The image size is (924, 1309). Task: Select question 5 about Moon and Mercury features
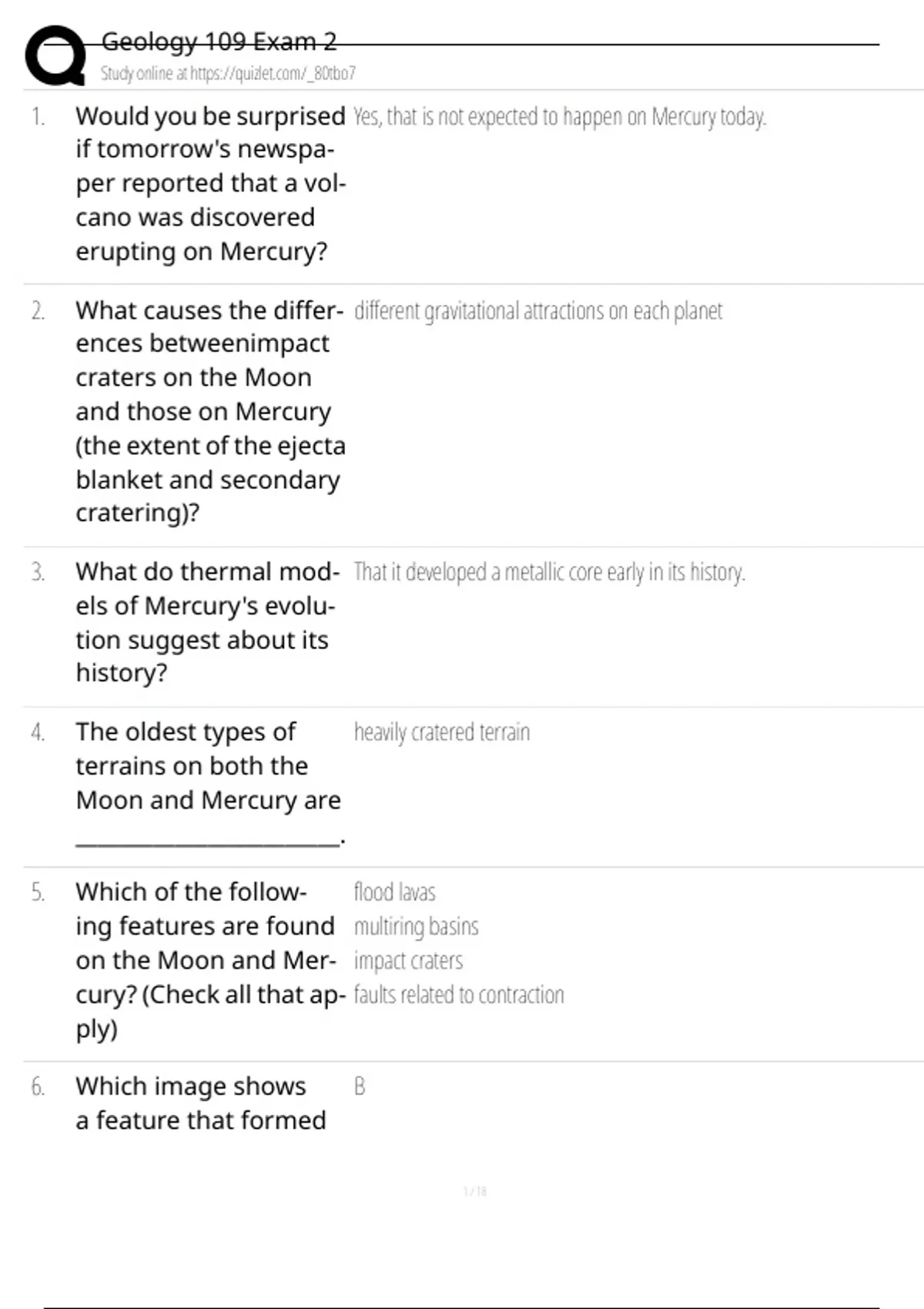tap(208, 959)
